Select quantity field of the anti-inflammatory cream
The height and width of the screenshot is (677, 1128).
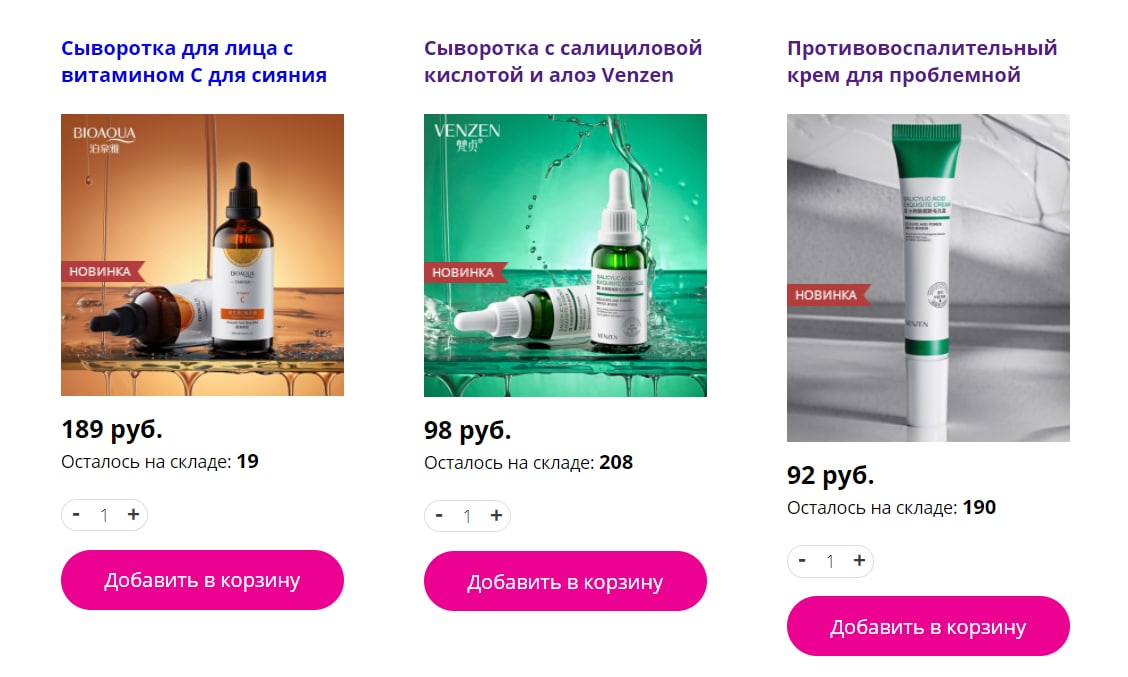click(x=830, y=561)
